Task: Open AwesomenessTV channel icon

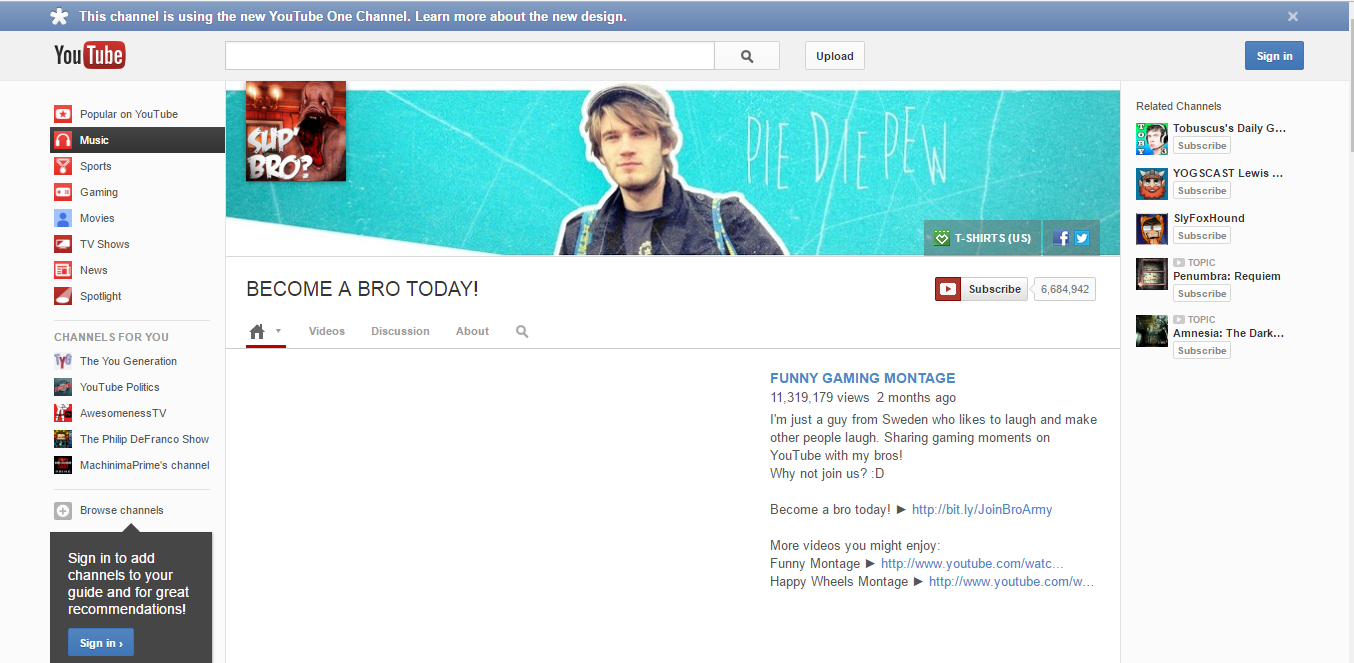Action: (63, 413)
